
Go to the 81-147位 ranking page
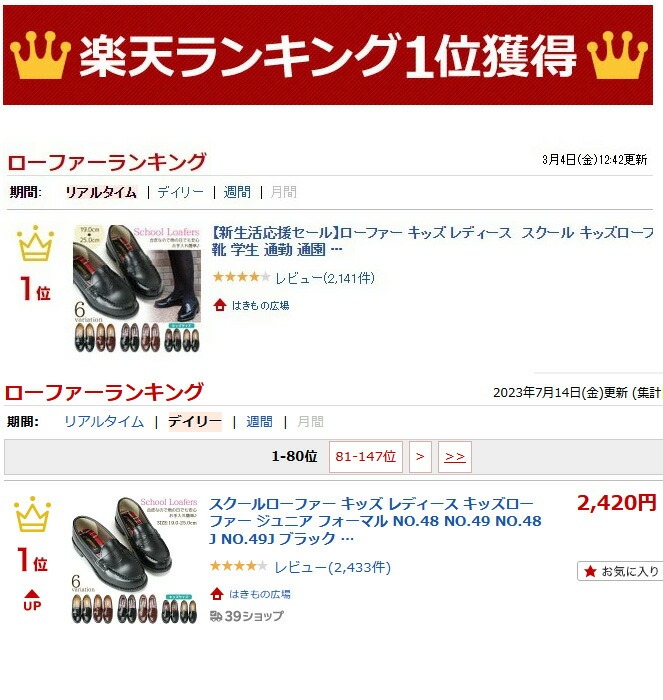366,457
